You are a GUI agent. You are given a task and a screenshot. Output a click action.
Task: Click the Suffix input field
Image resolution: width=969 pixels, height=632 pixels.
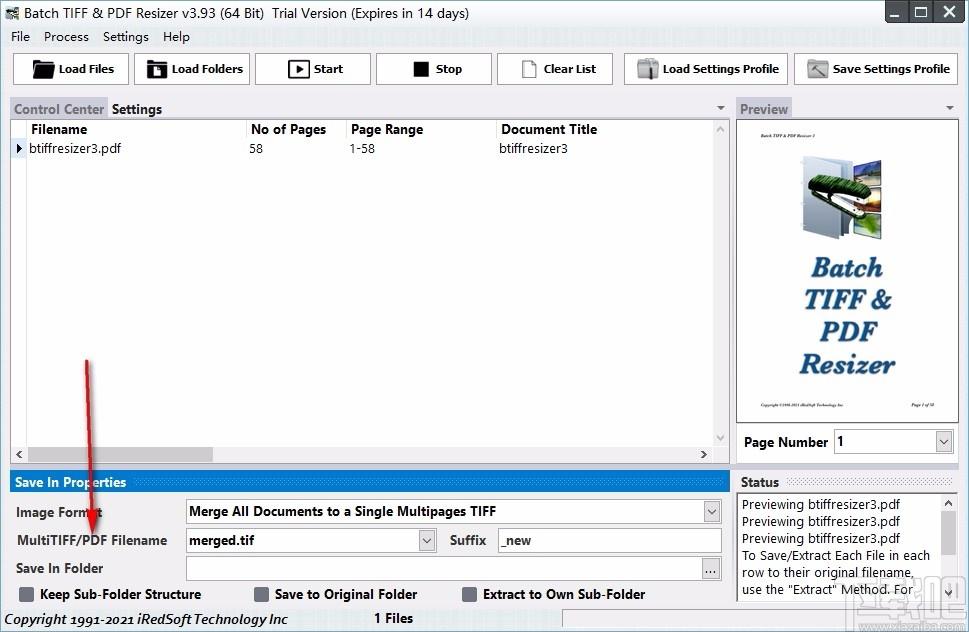[x=610, y=541]
